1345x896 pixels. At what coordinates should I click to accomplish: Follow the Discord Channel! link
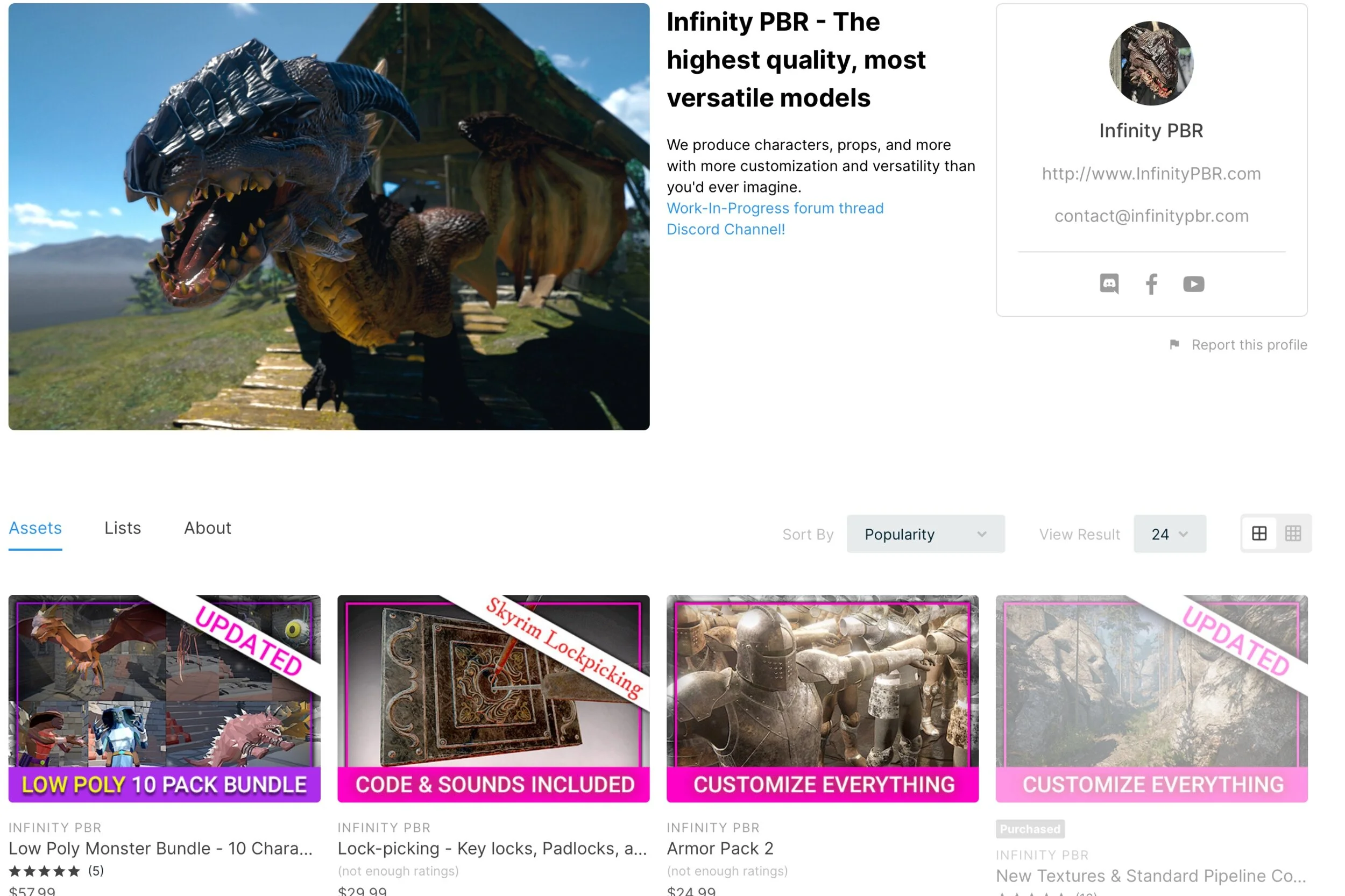click(x=725, y=229)
